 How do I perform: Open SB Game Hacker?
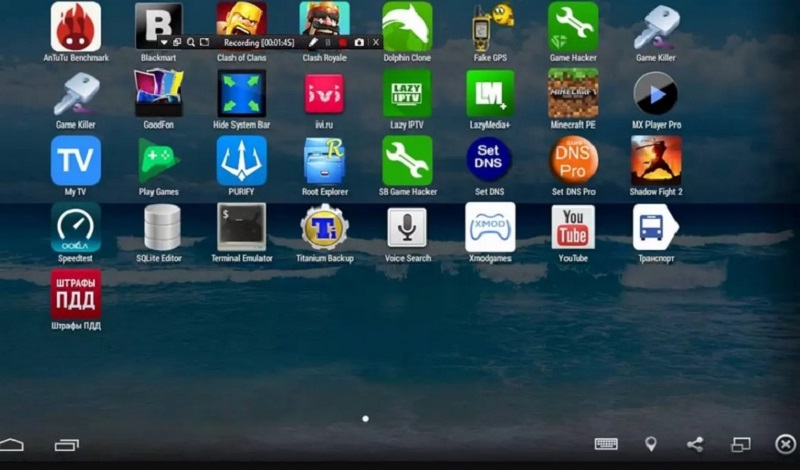407,160
